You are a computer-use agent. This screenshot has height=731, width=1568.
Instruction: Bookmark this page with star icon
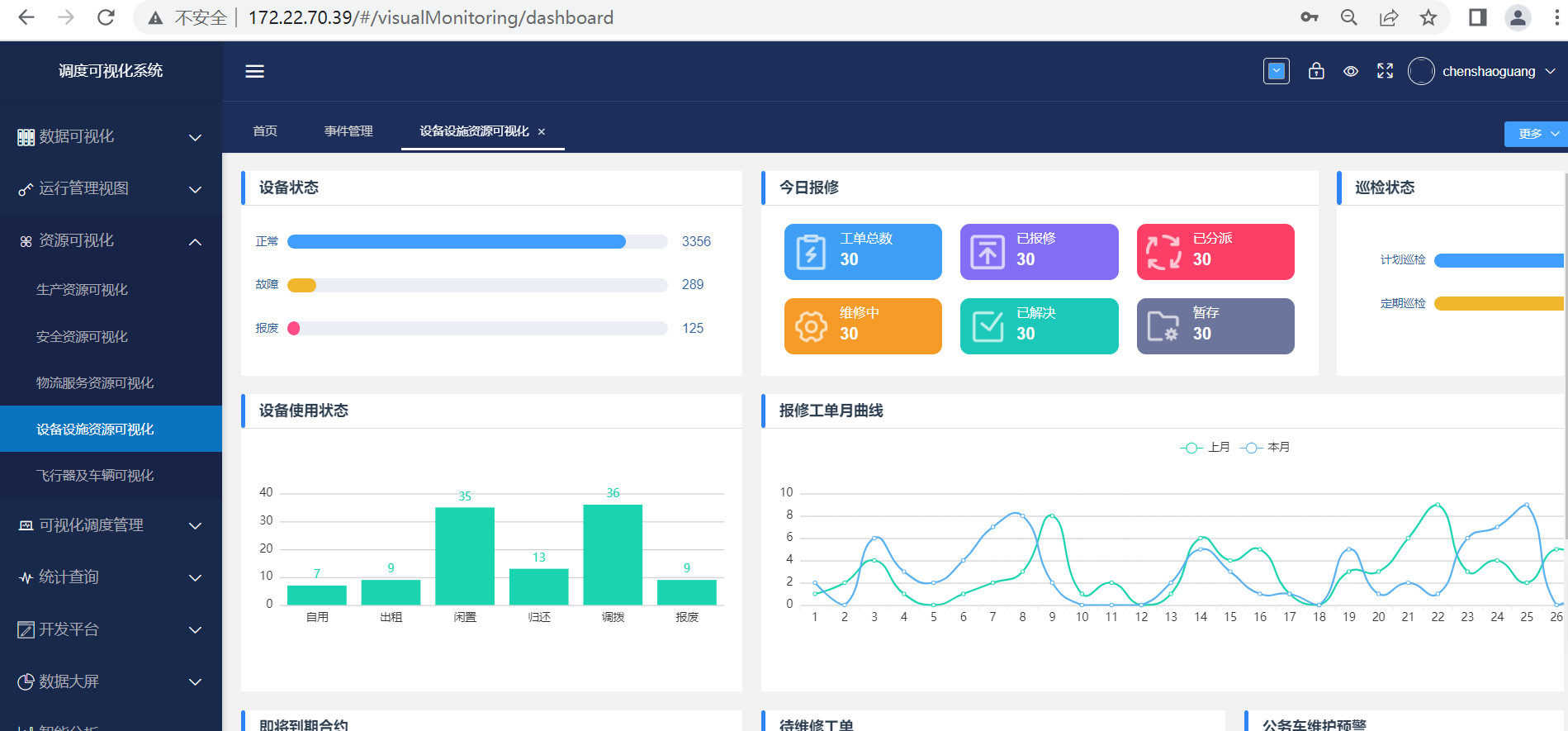pyautogui.click(x=1428, y=17)
